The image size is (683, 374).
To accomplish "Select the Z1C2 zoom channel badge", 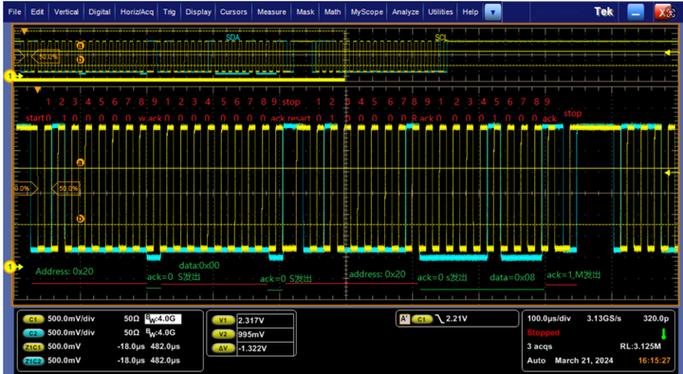I will point(33,361).
